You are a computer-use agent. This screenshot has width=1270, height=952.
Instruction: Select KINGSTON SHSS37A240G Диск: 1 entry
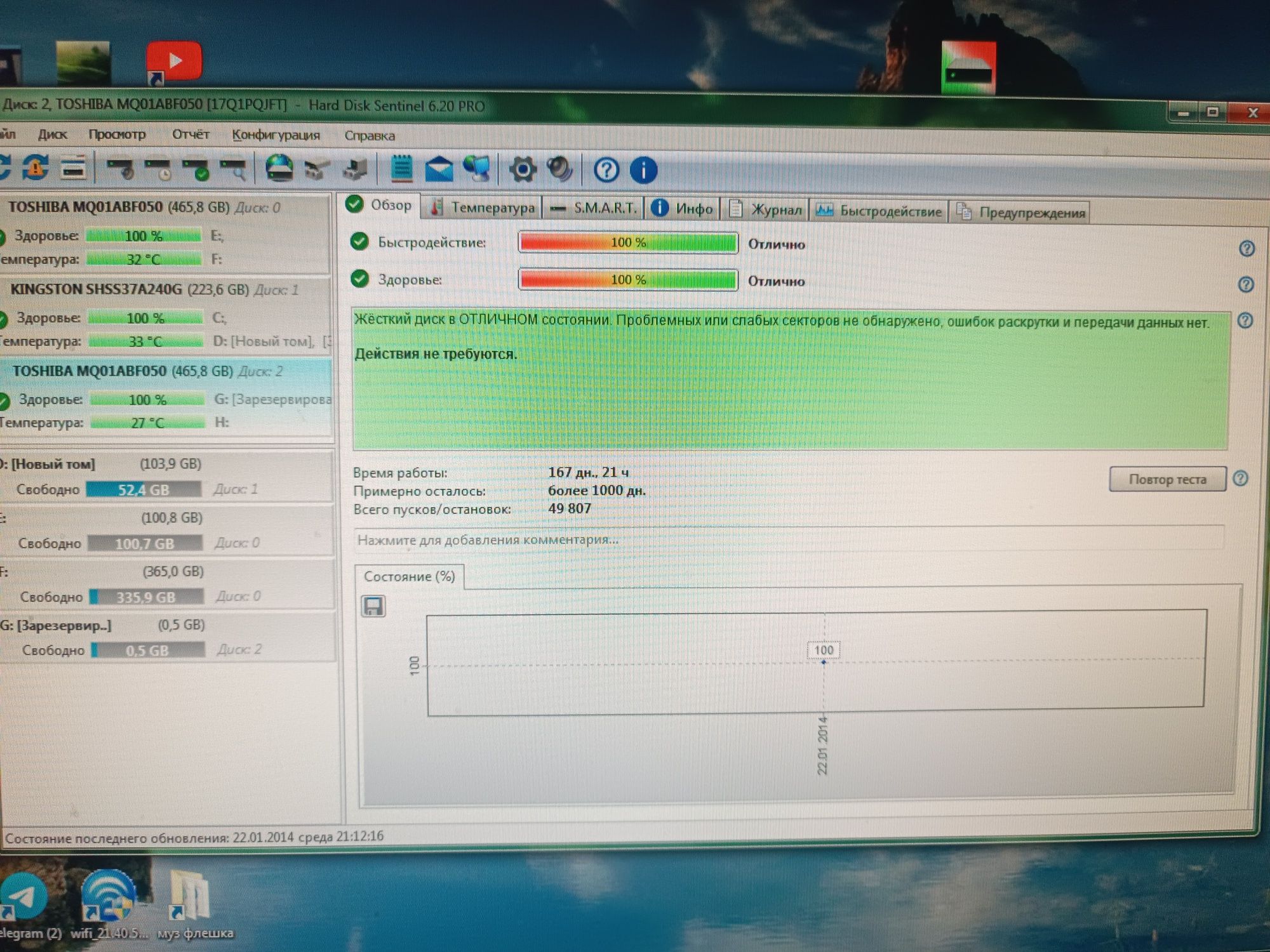(x=165, y=315)
